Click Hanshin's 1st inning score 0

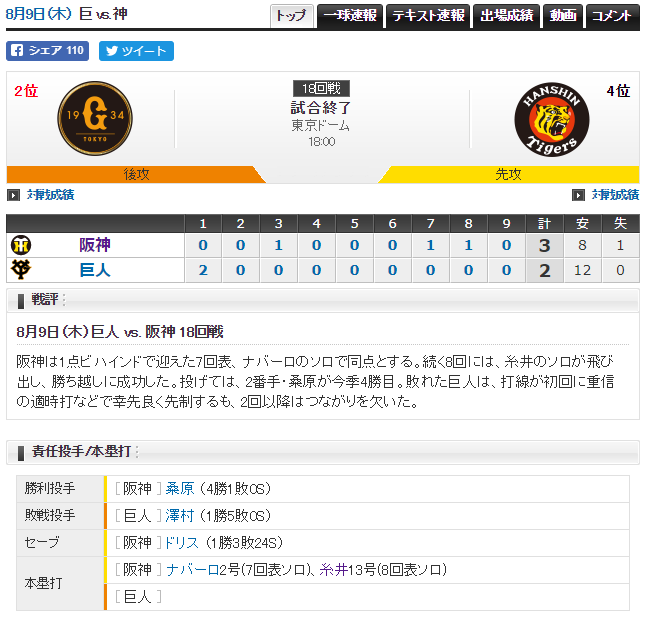click(203, 245)
